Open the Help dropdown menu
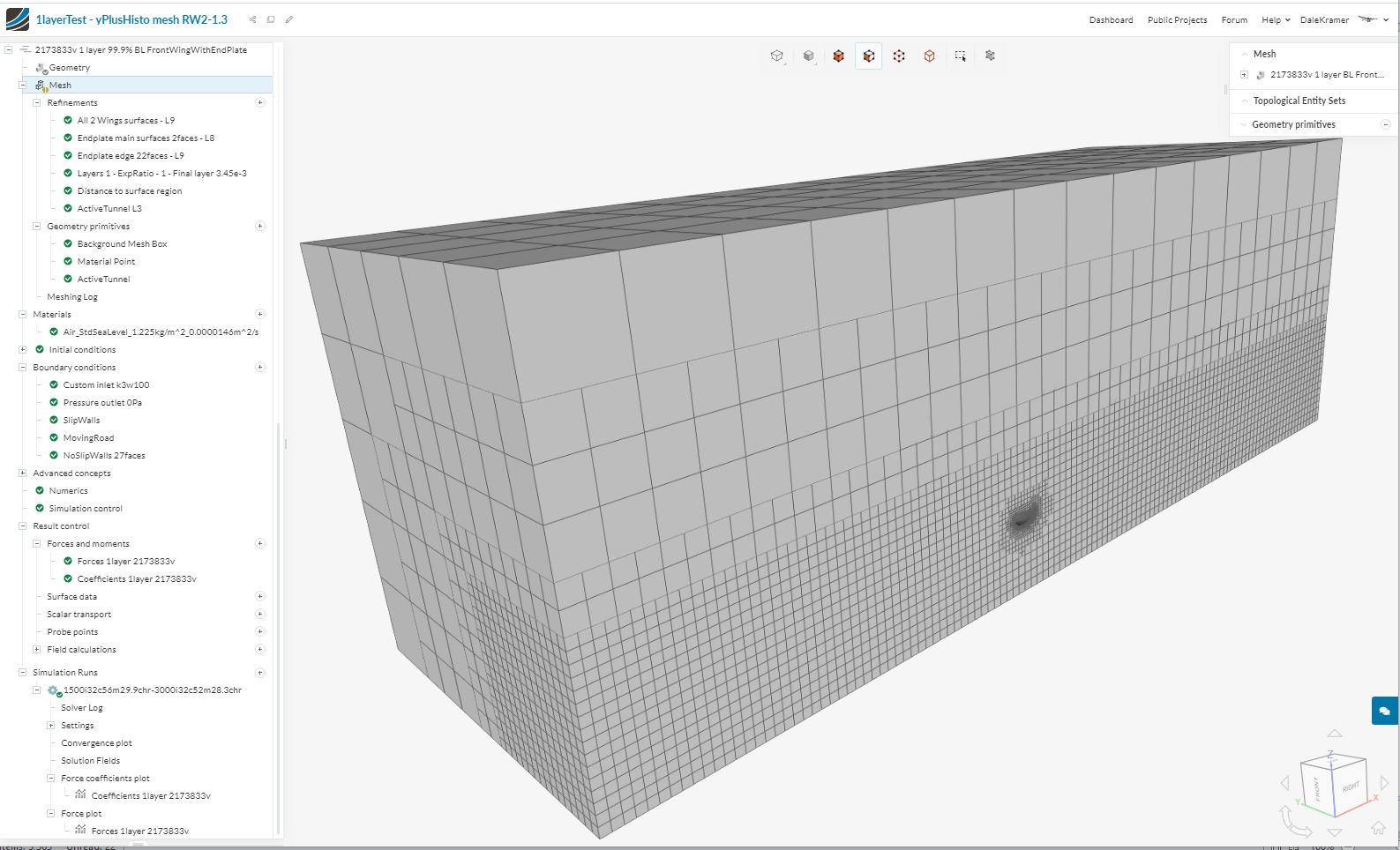Image resolution: width=1400 pixels, height=850 pixels. 1276,19
